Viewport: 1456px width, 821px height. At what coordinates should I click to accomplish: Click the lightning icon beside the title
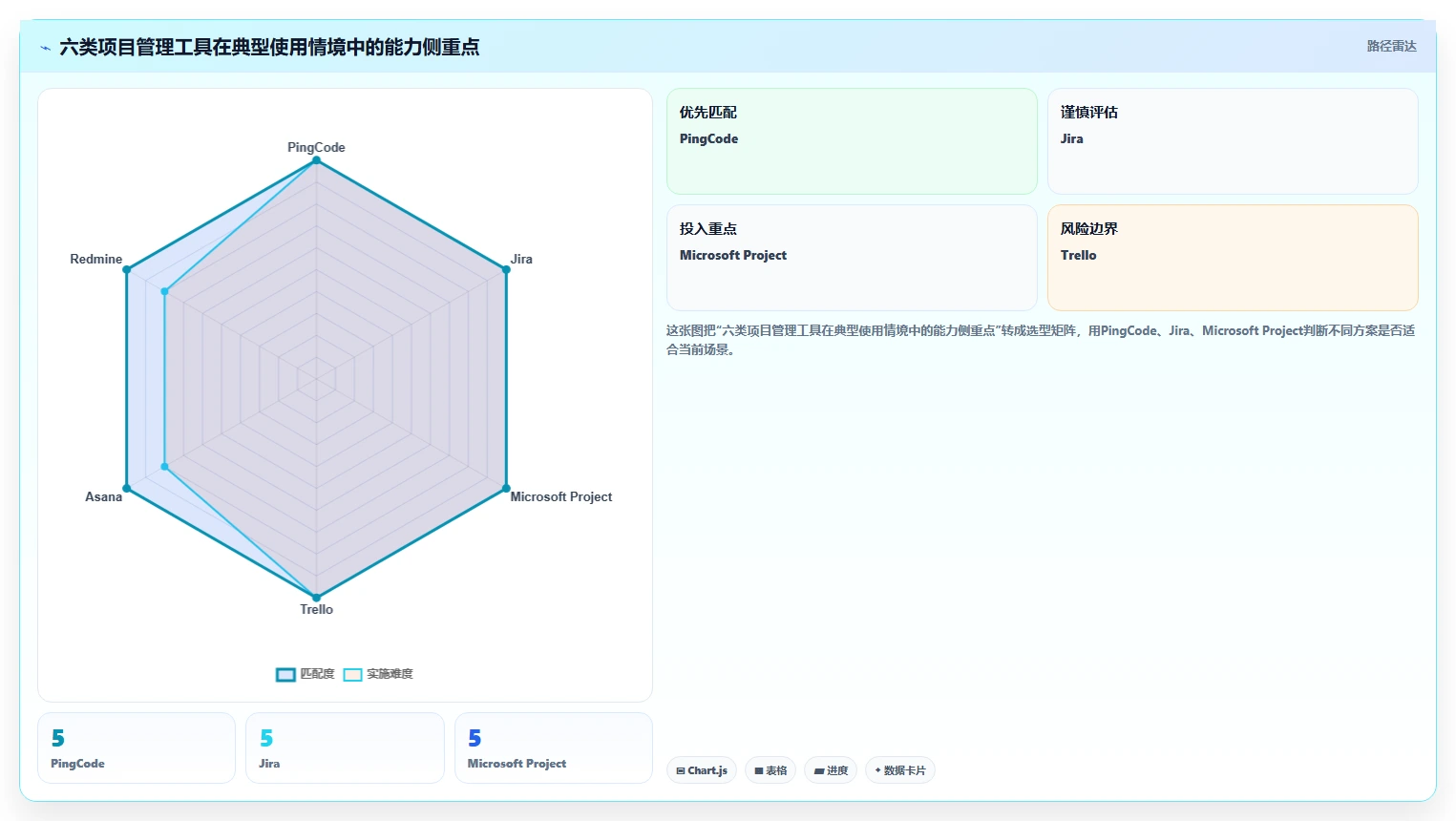pos(45,48)
